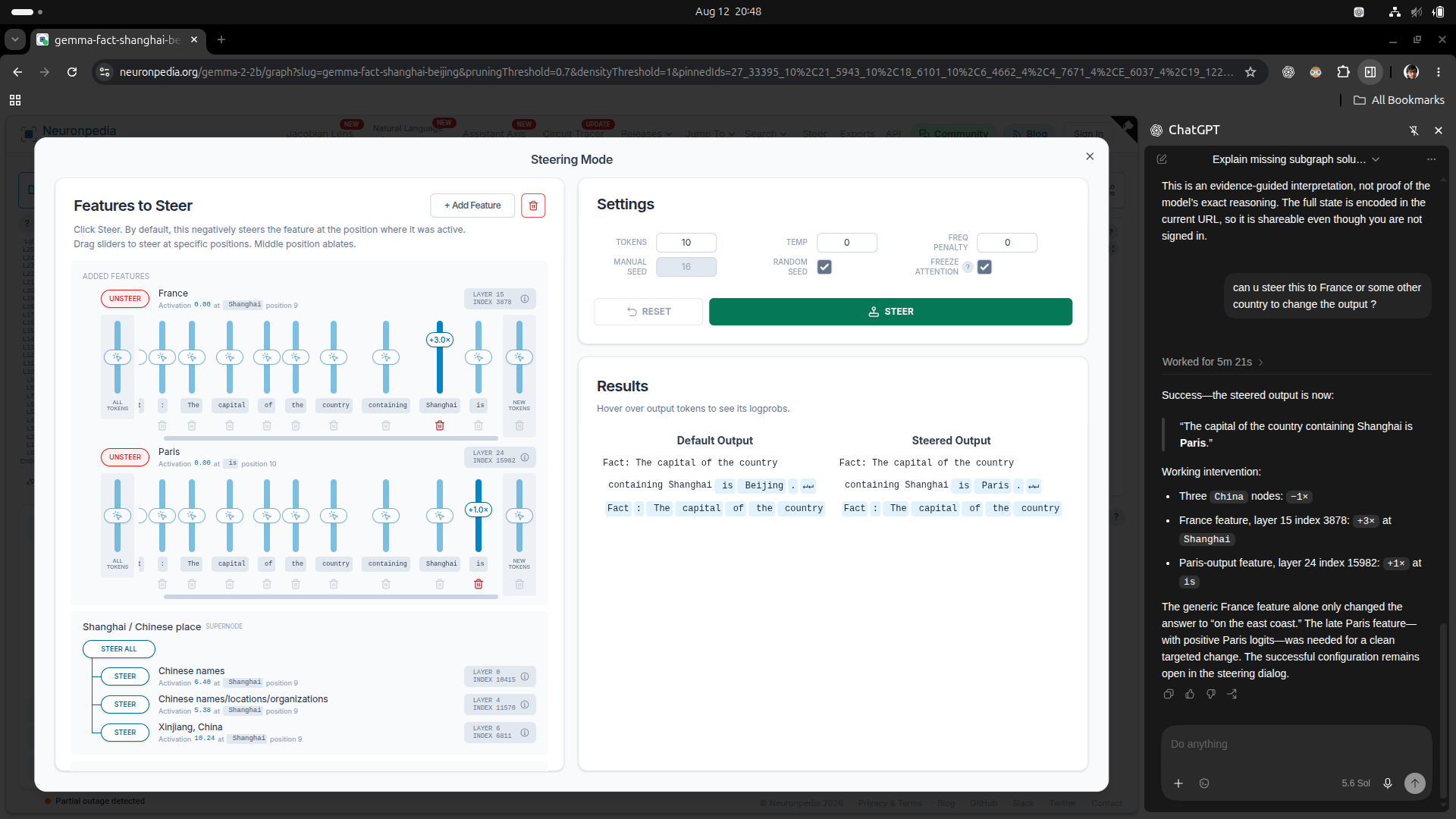Open info icon for Layer 4 index 11570
Image resolution: width=1456 pixels, height=819 pixels.
point(525,704)
